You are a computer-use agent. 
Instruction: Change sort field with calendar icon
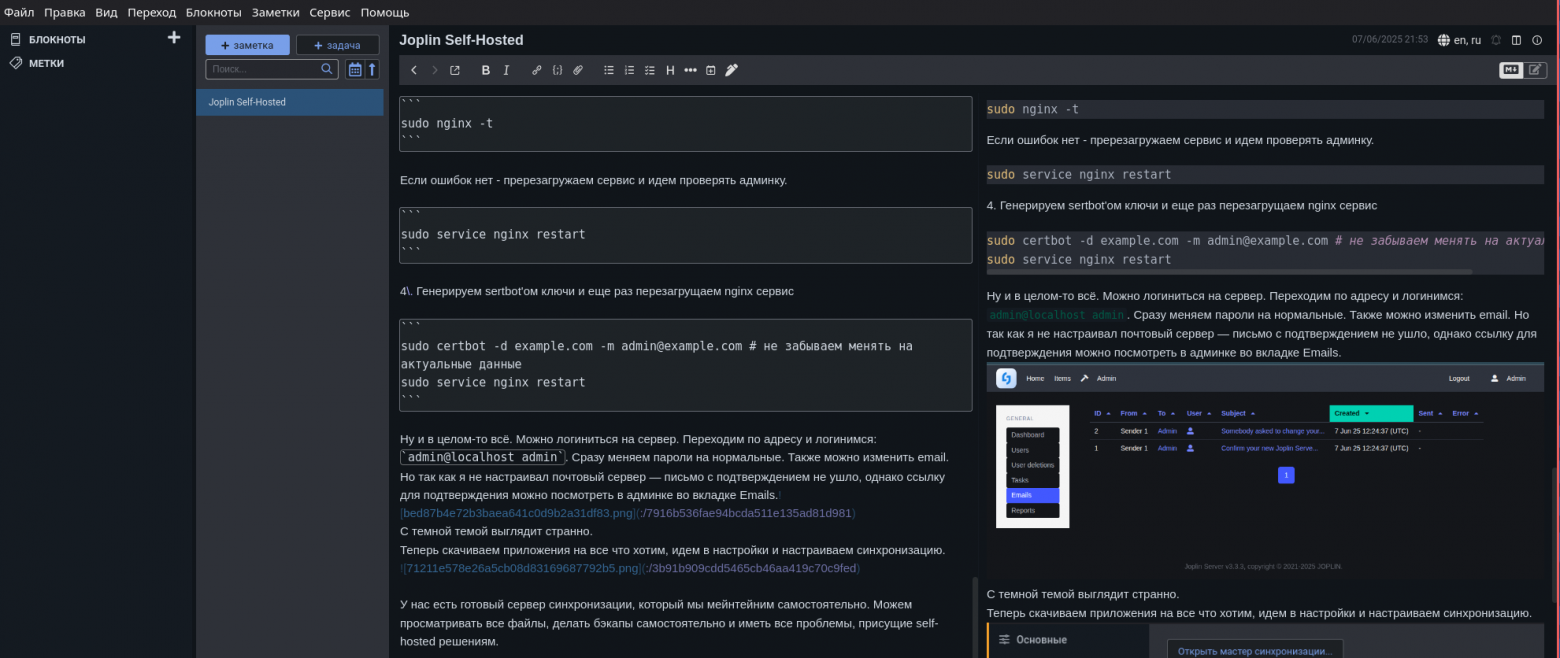pos(354,69)
